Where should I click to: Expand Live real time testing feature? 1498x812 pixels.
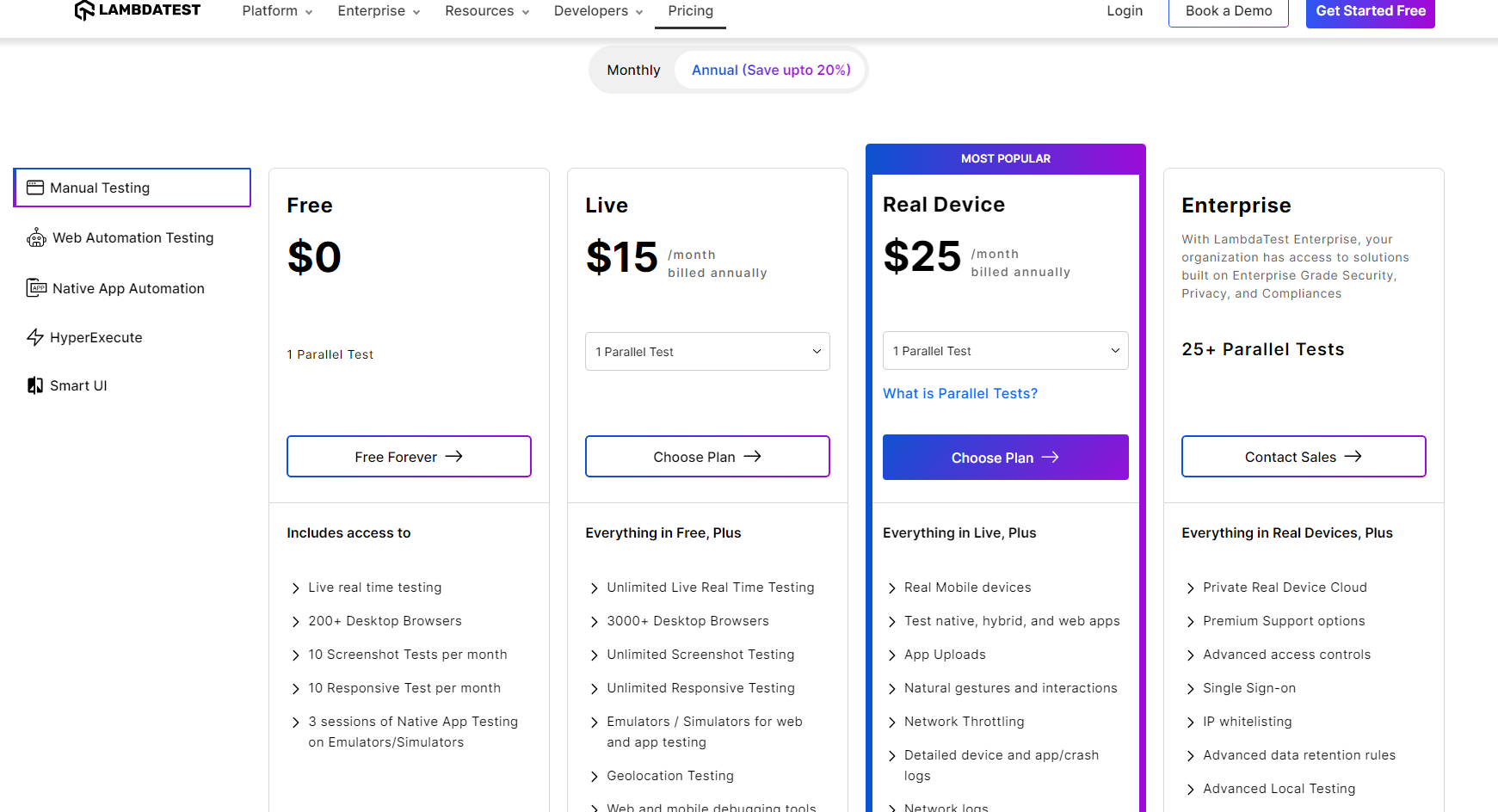367,587
